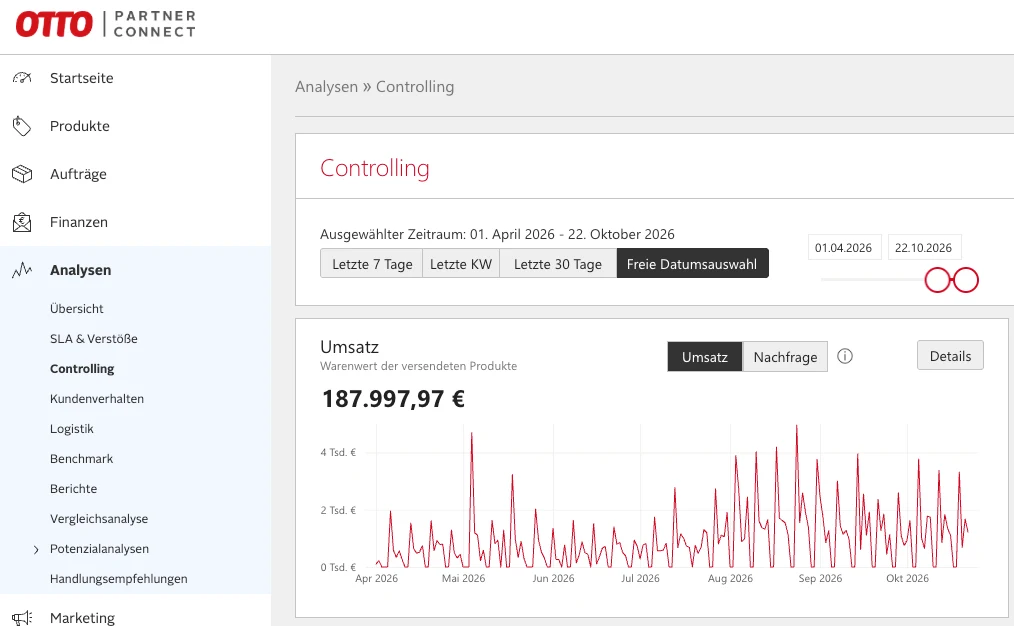The height and width of the screenshot is (626, 1014).
Task: Open the Finanzen section
Action: (79, 222)
